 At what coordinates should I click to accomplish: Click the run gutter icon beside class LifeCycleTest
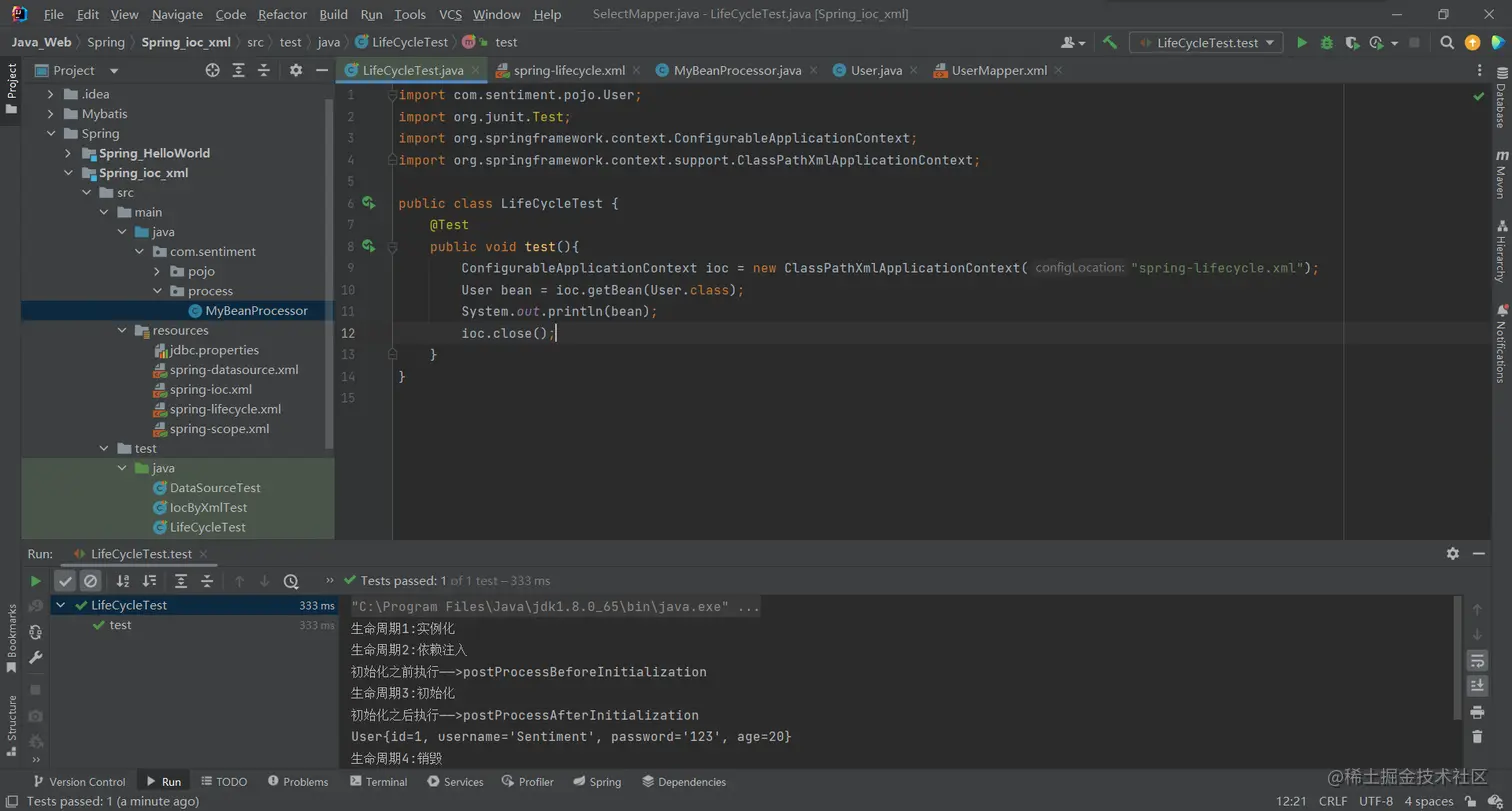368,203
